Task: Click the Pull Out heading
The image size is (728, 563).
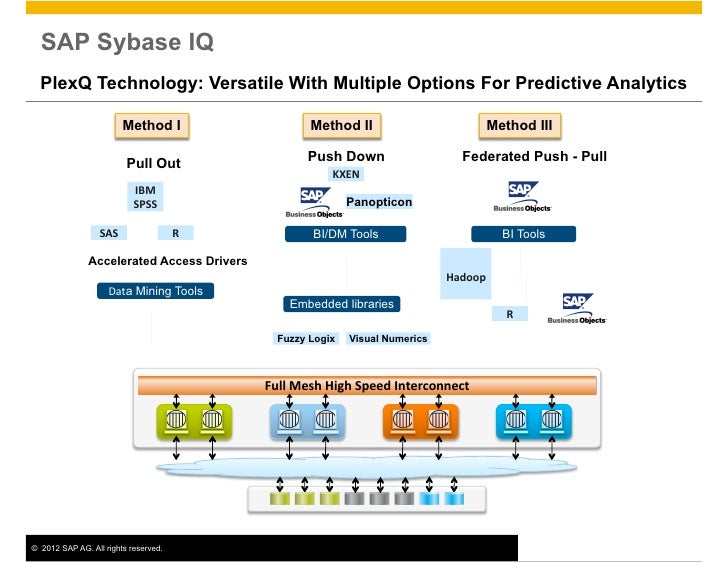Action: 154,163
